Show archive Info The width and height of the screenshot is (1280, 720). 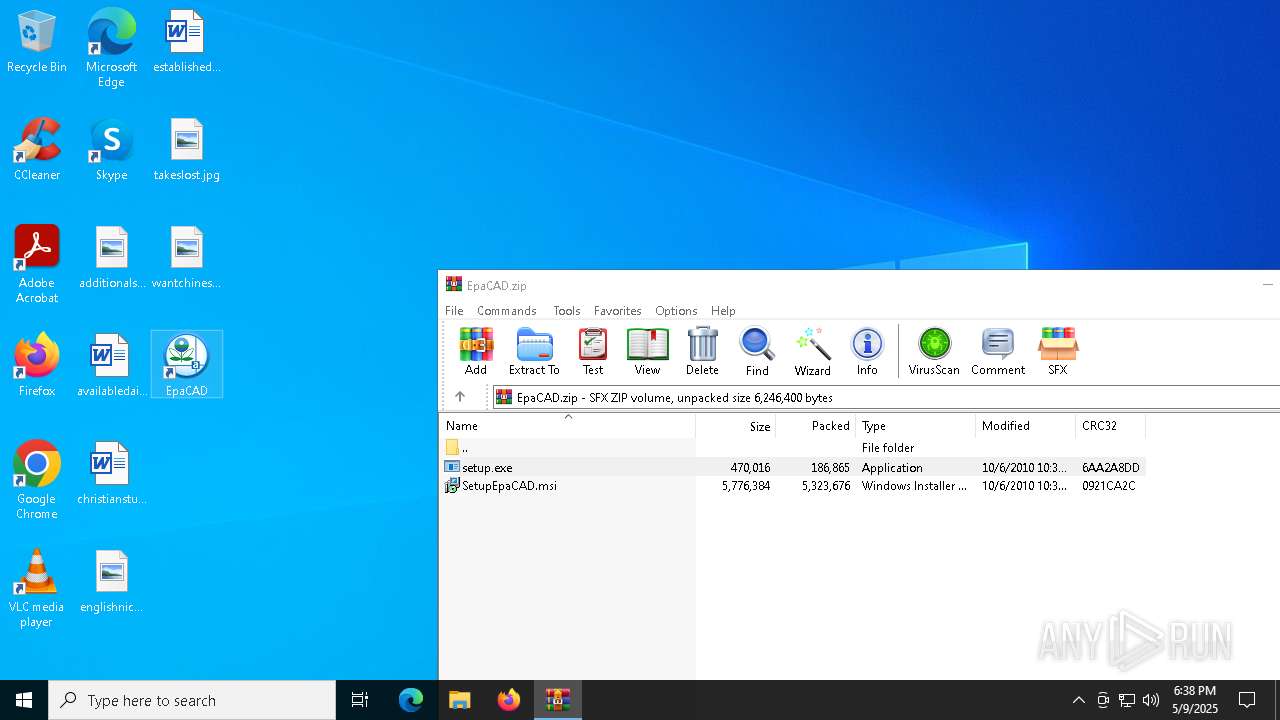[867, 351]
